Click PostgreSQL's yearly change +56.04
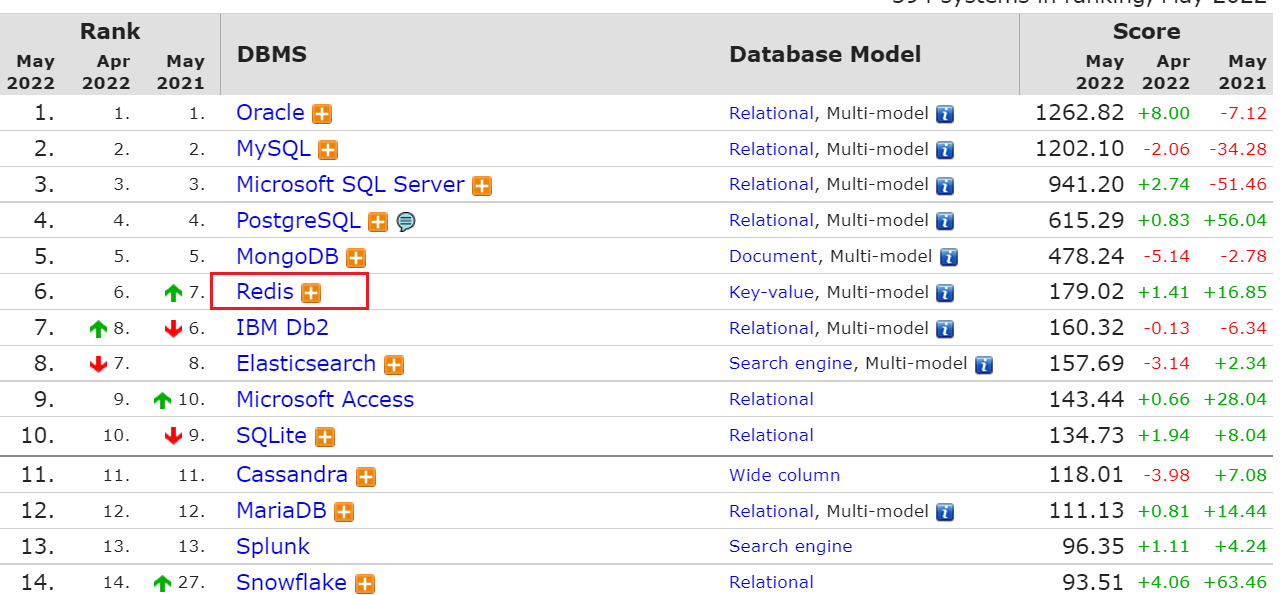1285x595 pixels. (1235, 221)
